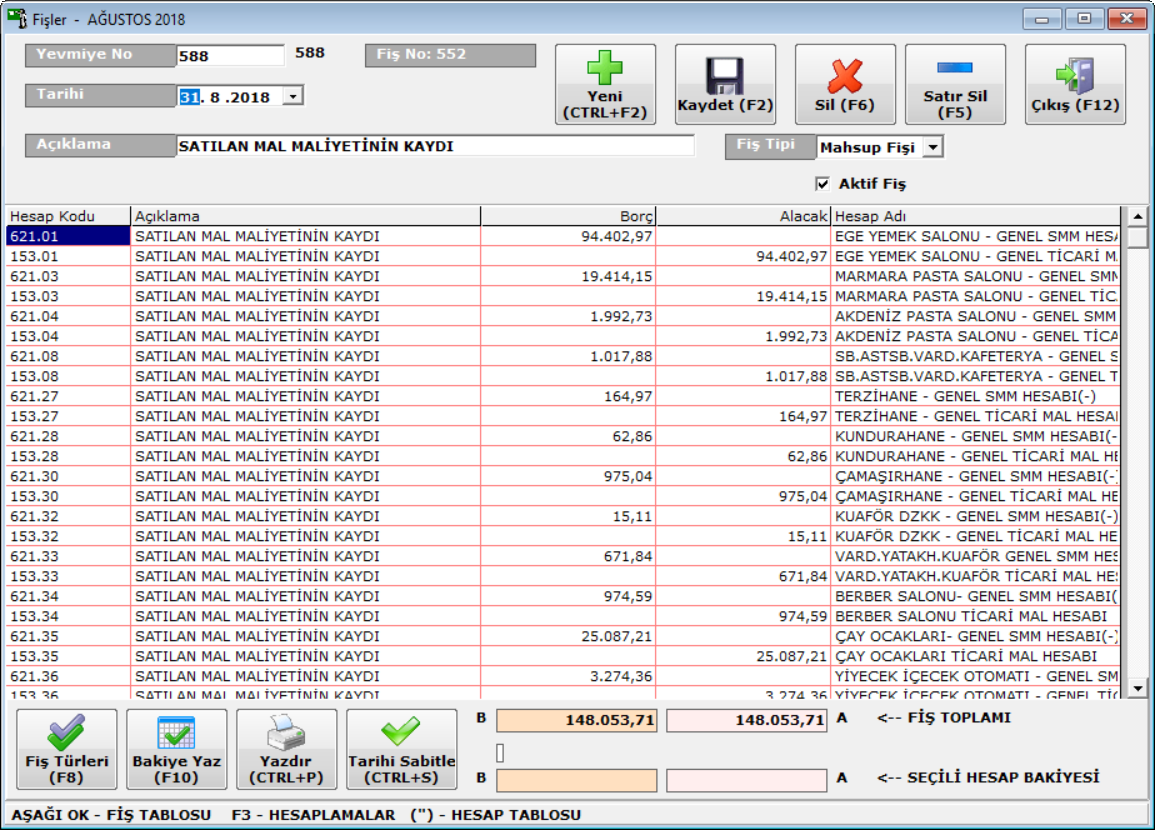Remove the row using the Satır Sil icon
Image resolution: width=1155 pixels, height=830 pixels.
955,68
